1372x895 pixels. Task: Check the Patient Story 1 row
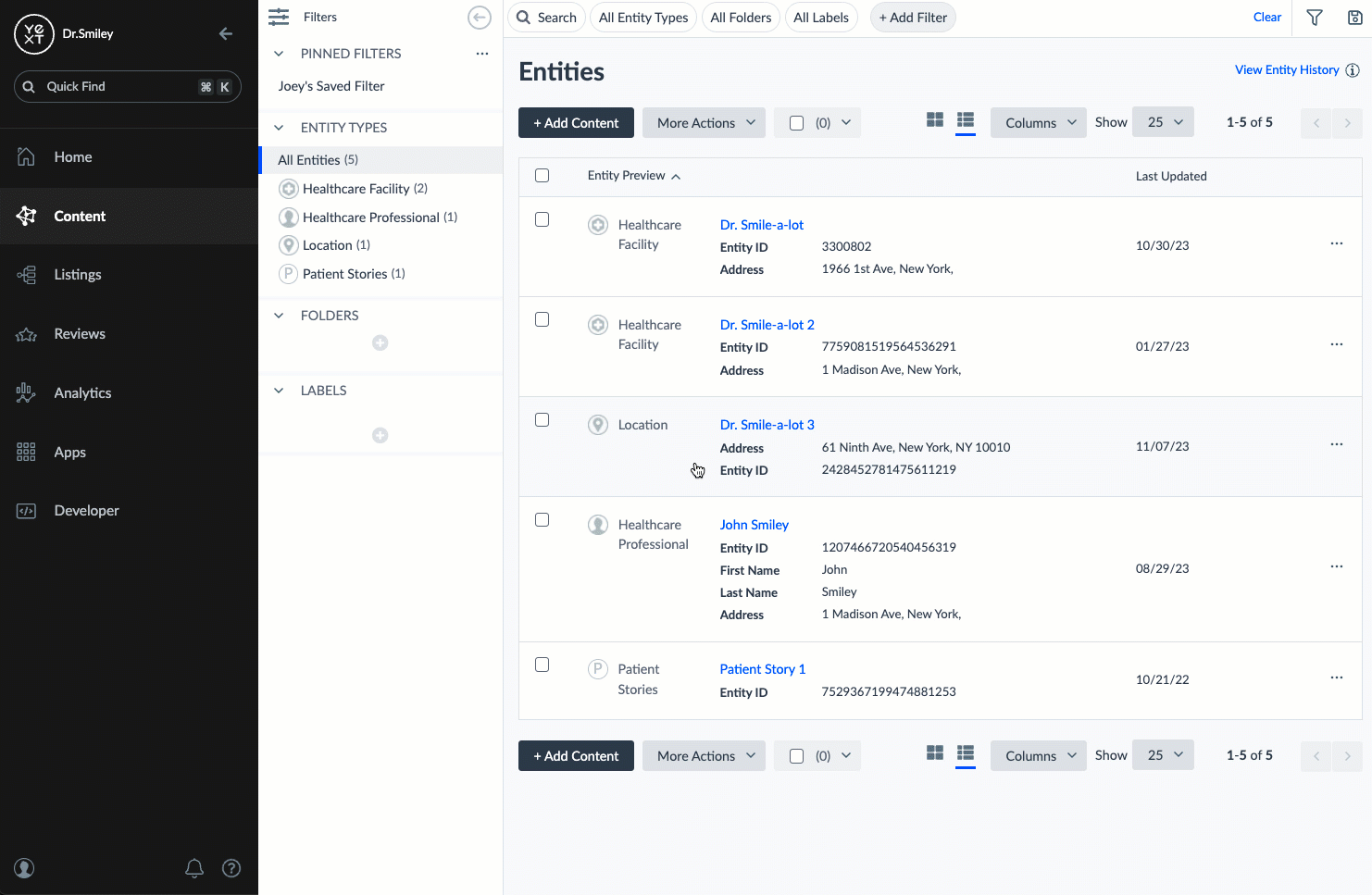point(543,665)
